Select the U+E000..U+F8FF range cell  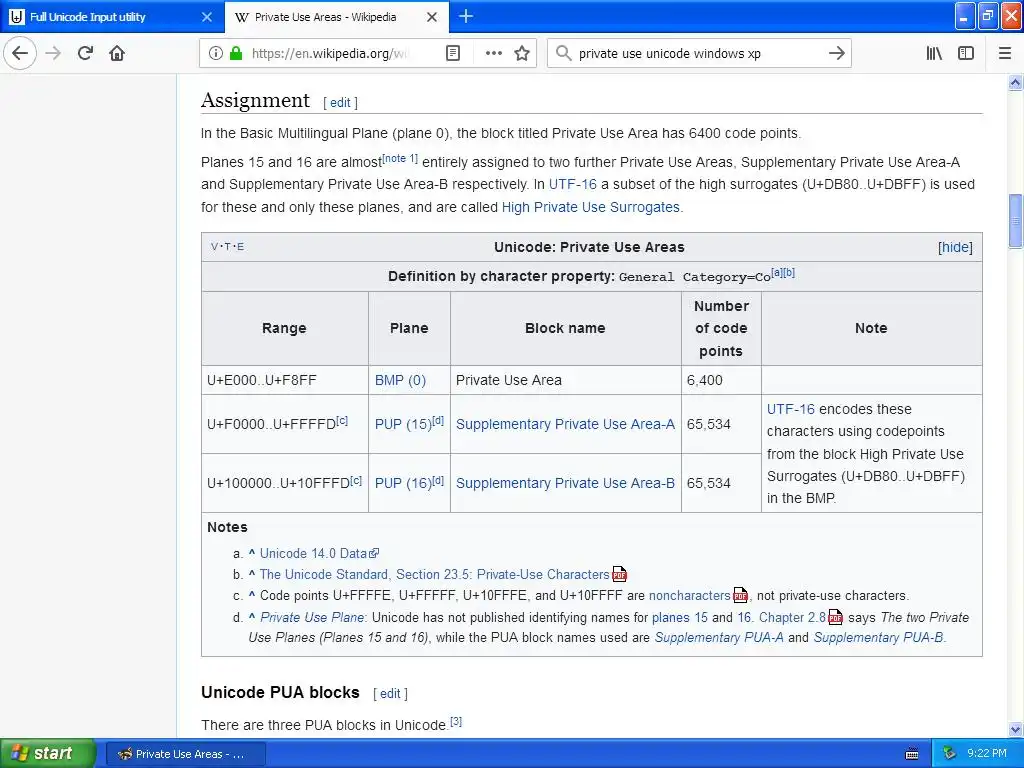point(285,380)
